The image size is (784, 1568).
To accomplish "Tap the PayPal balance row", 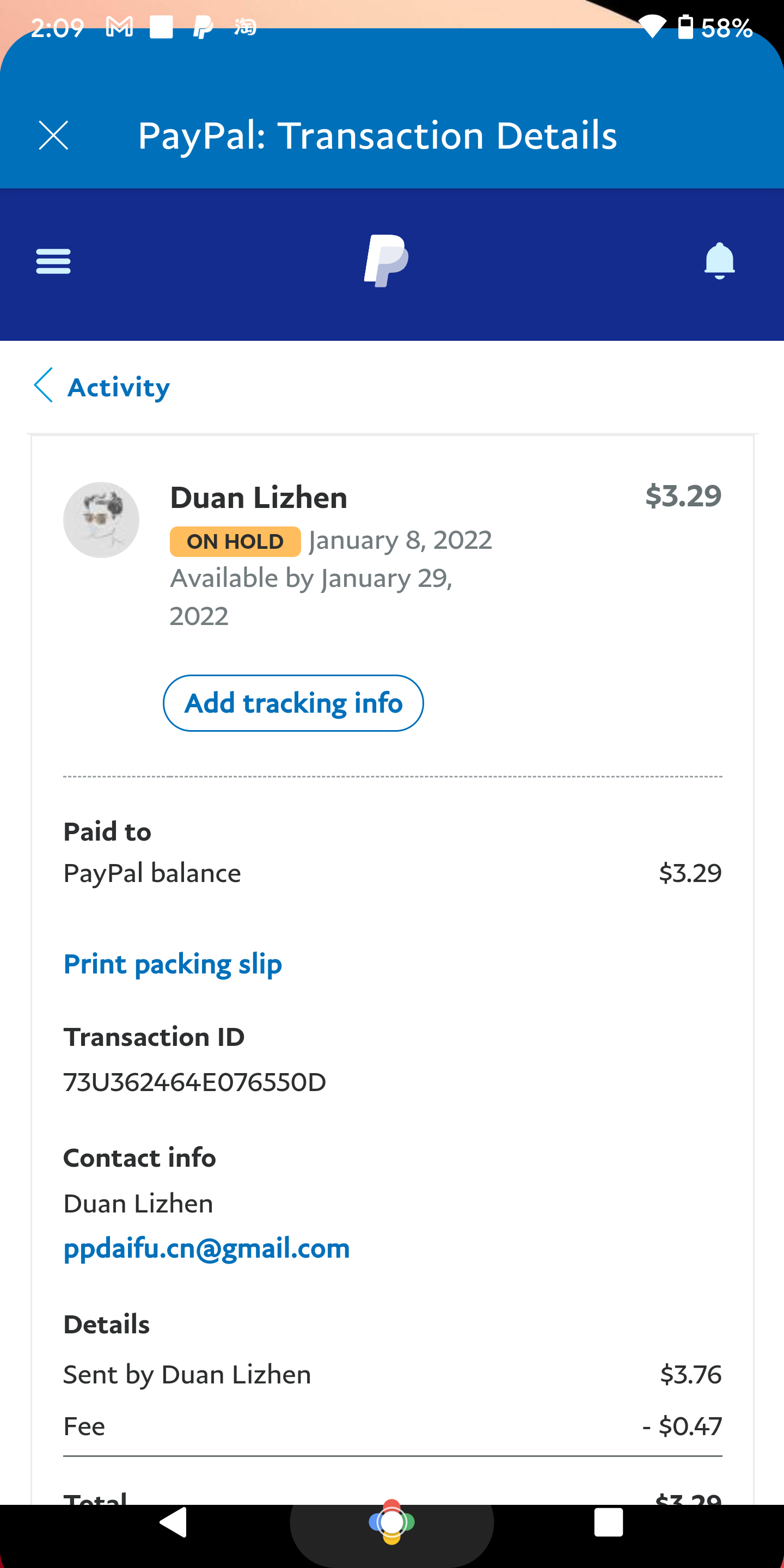I will tap(392, 873).
